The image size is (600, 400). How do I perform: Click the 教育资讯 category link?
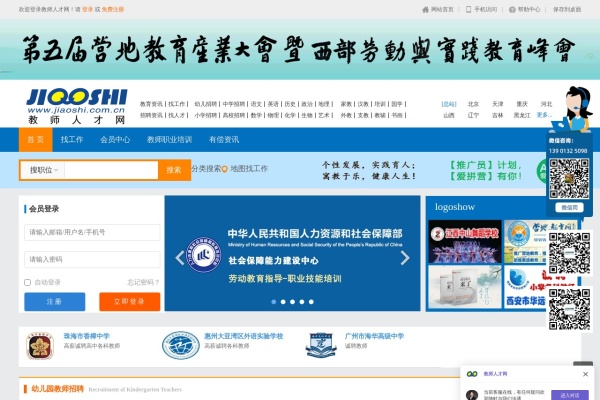click(x=151, y=104)
